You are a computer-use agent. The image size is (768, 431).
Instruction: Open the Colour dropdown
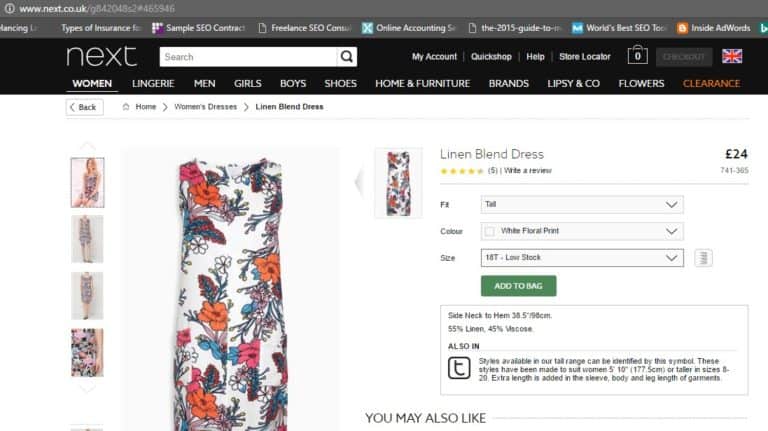click(582, 231)
